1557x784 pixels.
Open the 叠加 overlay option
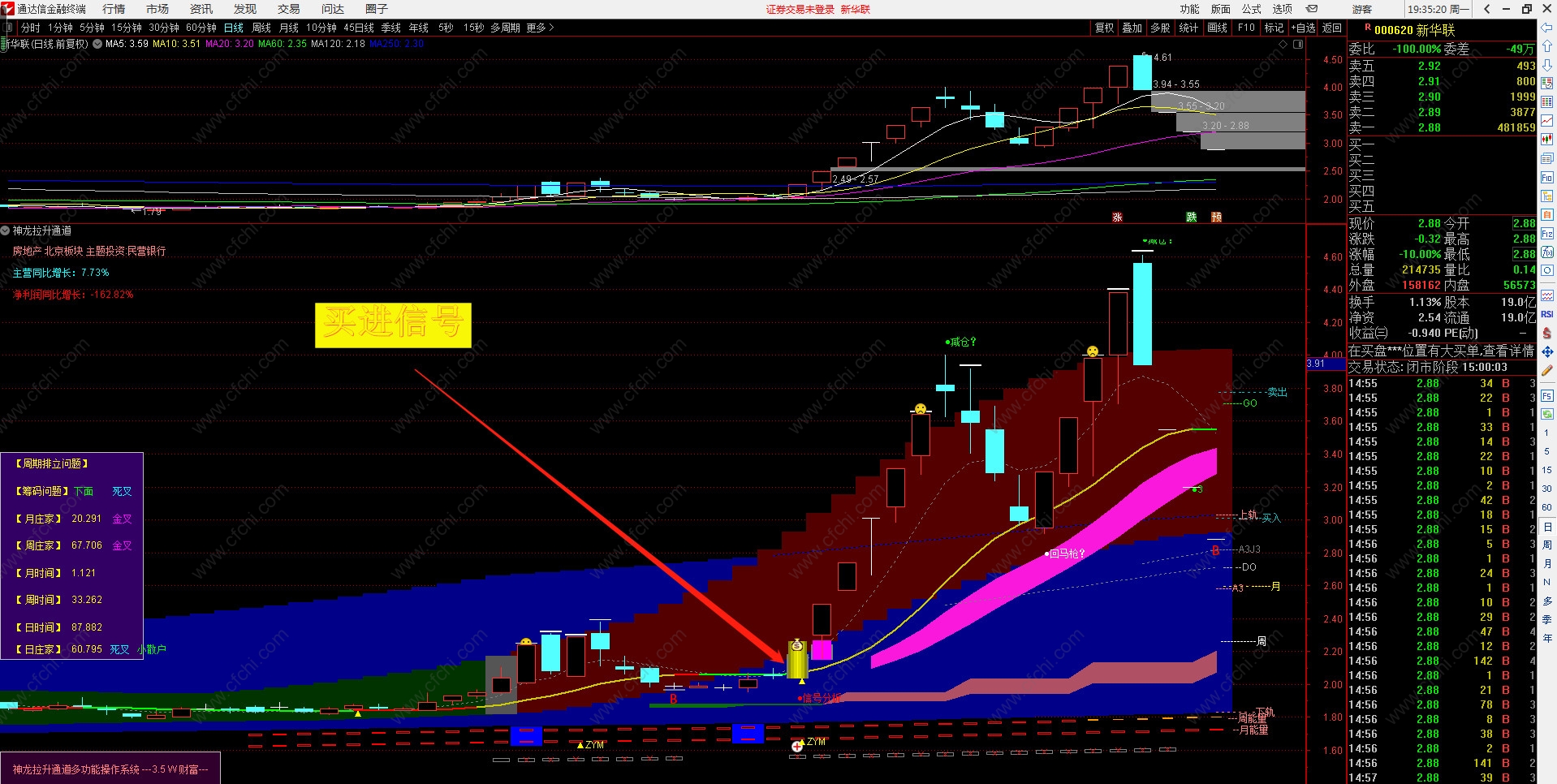click(1132, 28)
